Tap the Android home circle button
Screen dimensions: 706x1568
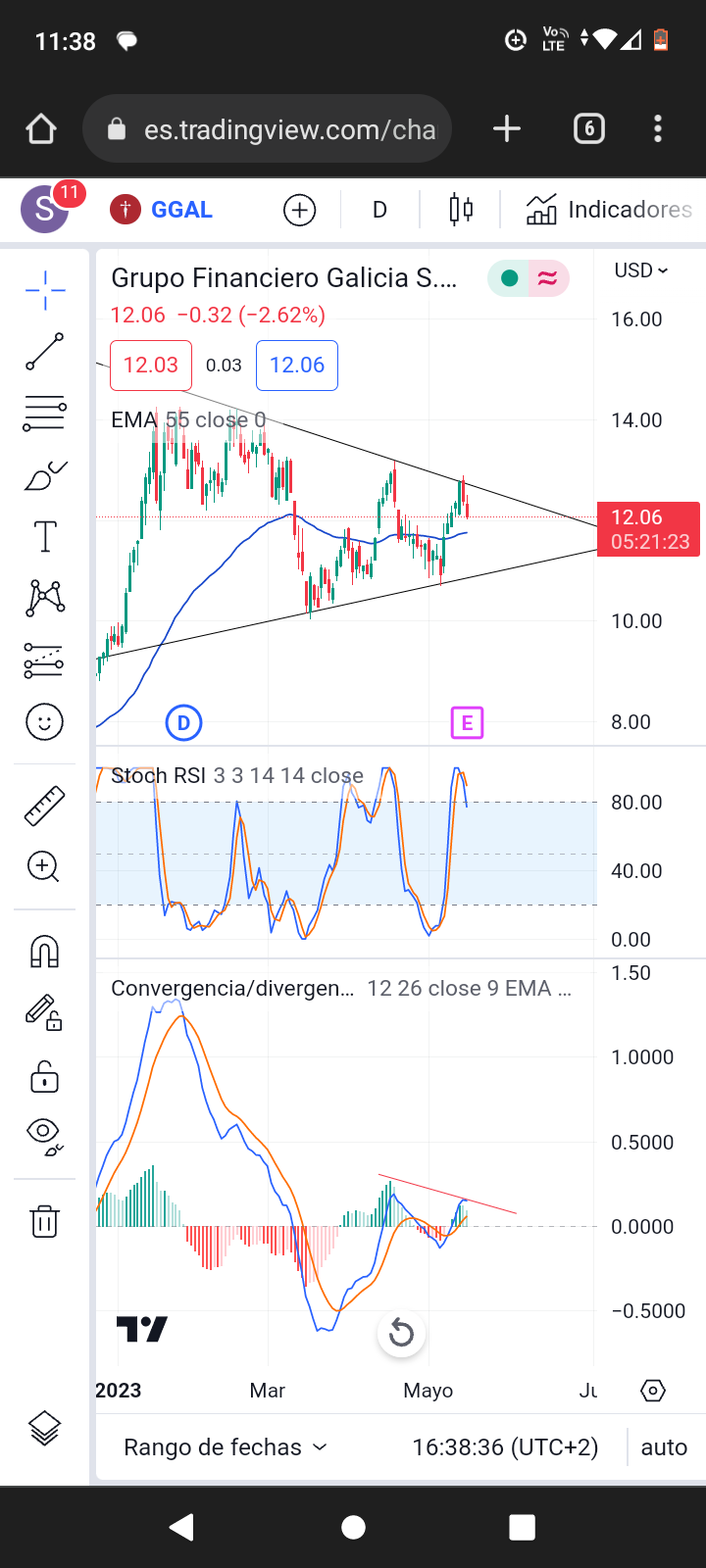(x=353, y=1527)
